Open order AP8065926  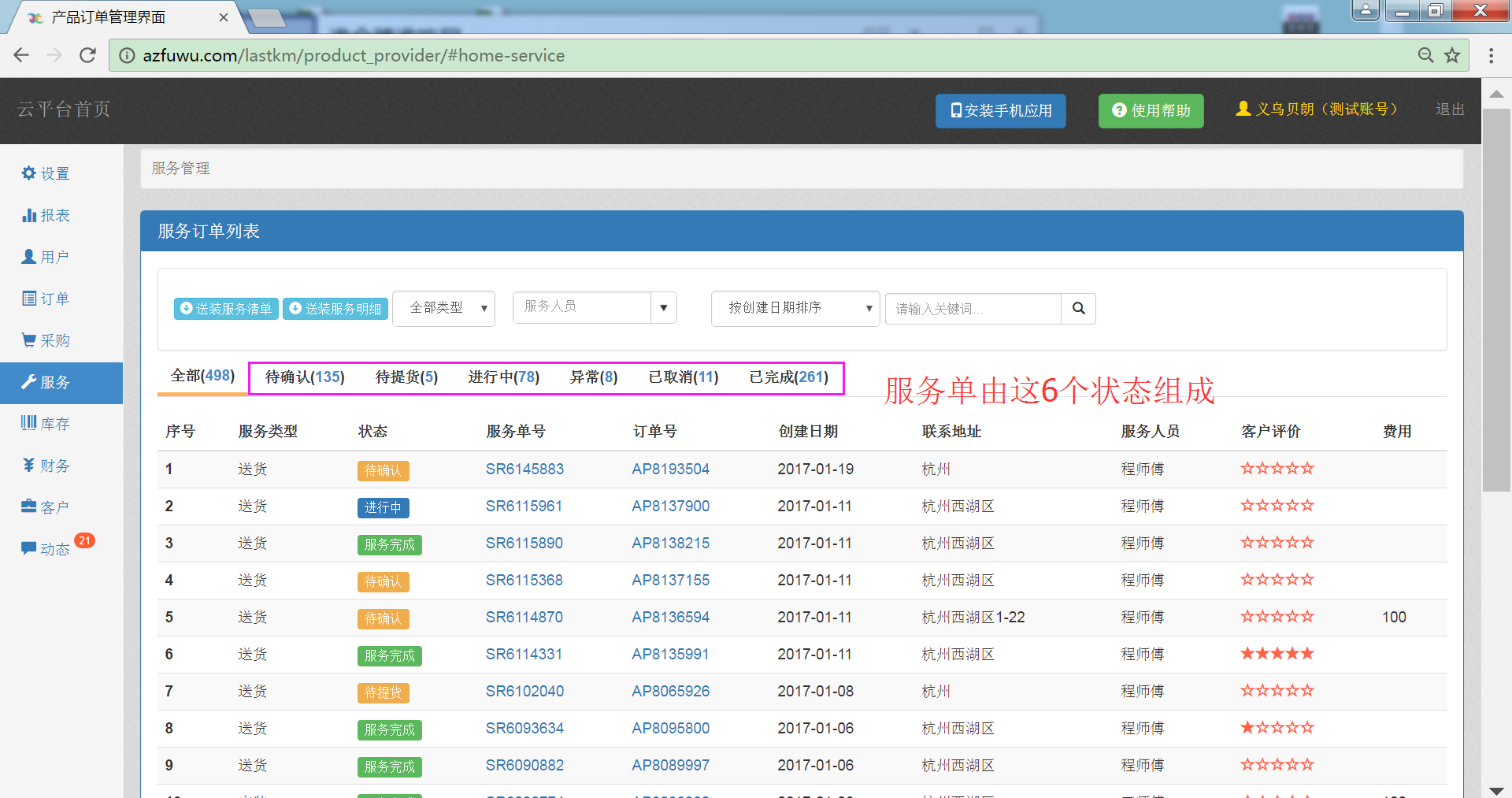click(670, 692)
